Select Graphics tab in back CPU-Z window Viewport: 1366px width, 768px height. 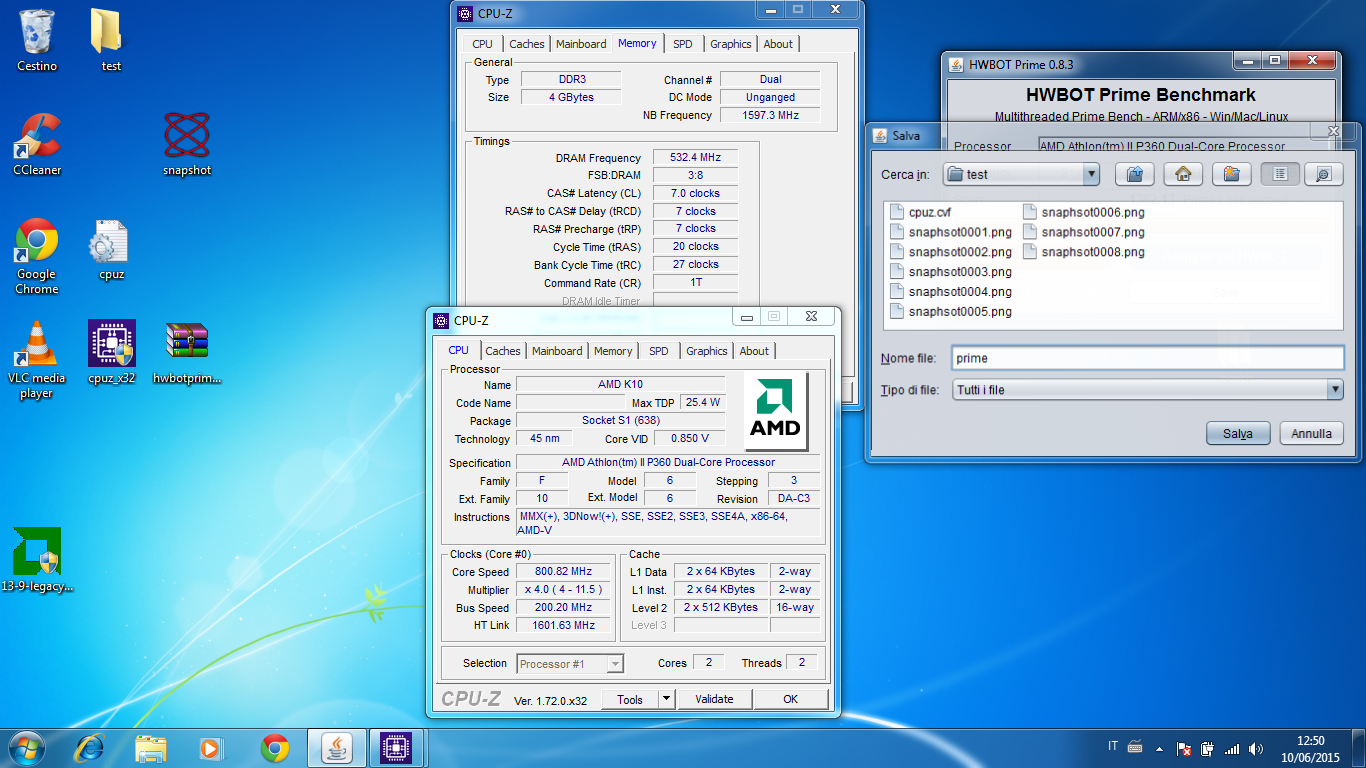(731, 44)
